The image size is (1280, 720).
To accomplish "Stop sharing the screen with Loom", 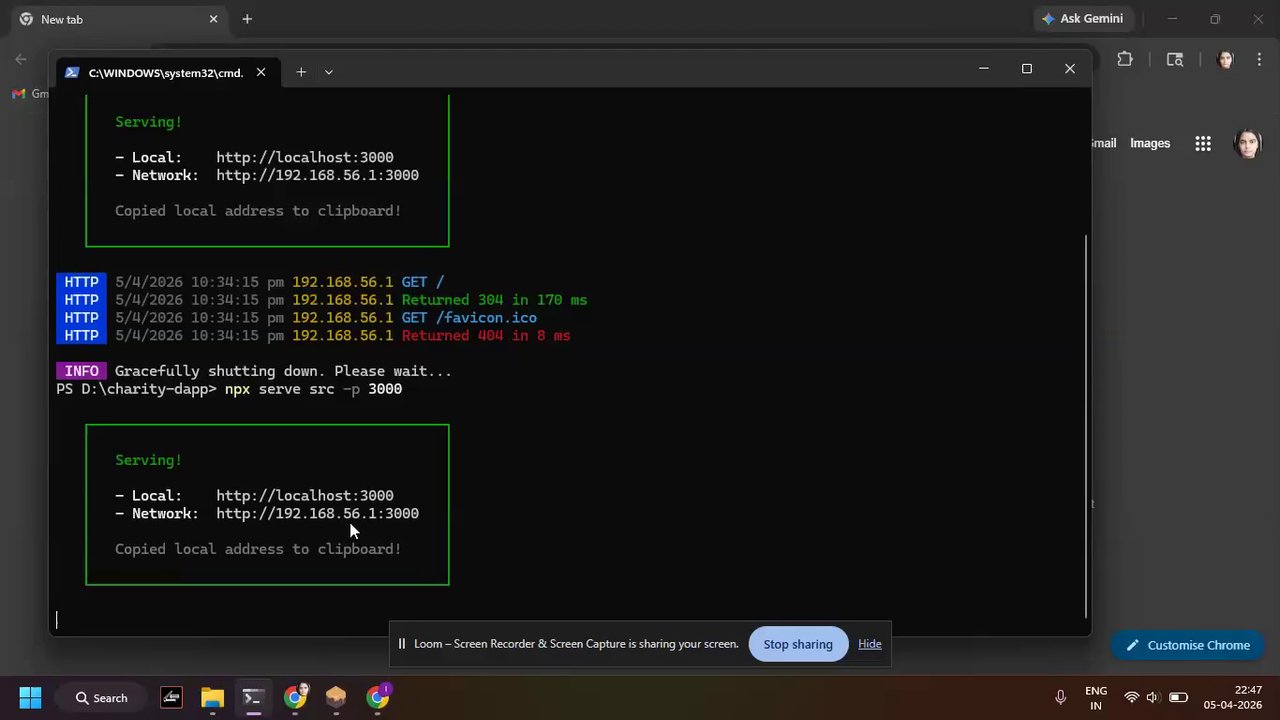I will (798, 644).
